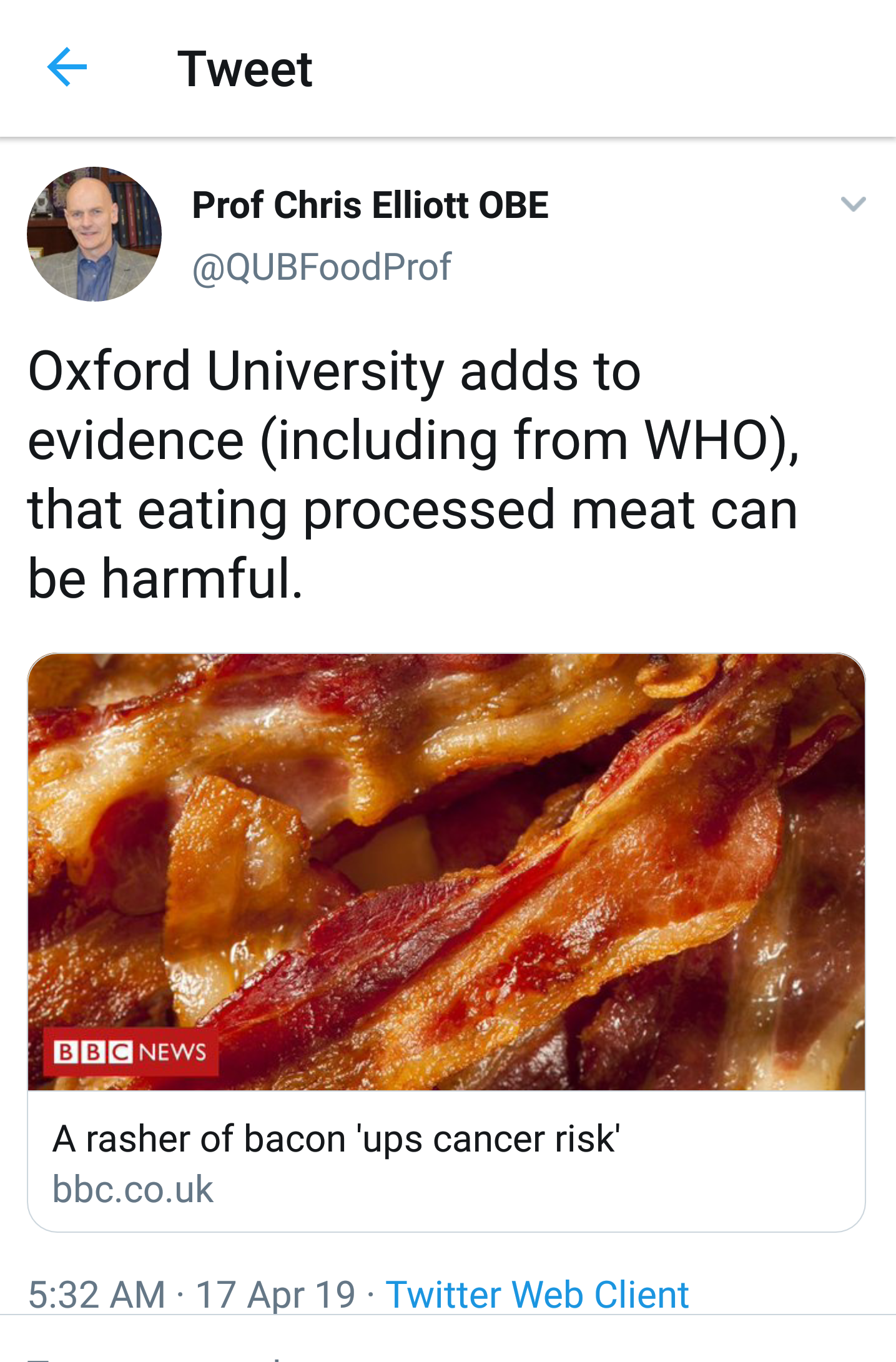The width and height of the screenshot is (896, 1362).
Task: Open Prof Chris Elliott's profile photo
Action: (94, 234)
